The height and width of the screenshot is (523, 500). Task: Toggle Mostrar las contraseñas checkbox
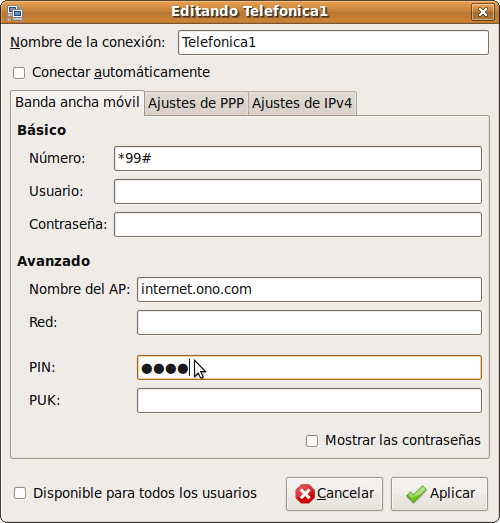coord(312,441)
